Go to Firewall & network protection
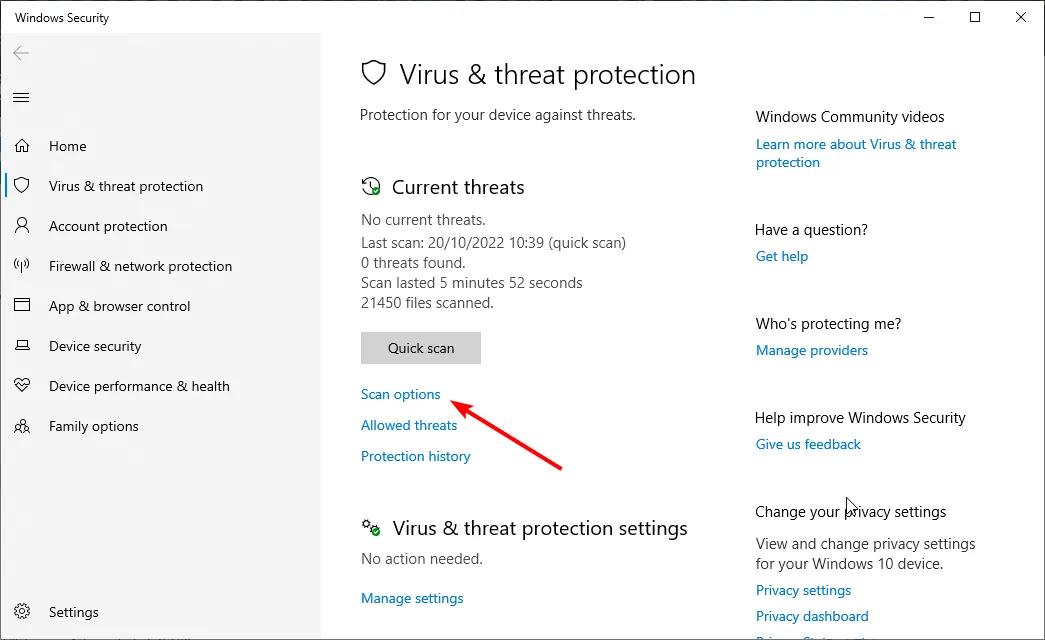This screenshot has height=640, width=1045. (x=141, y=266)
